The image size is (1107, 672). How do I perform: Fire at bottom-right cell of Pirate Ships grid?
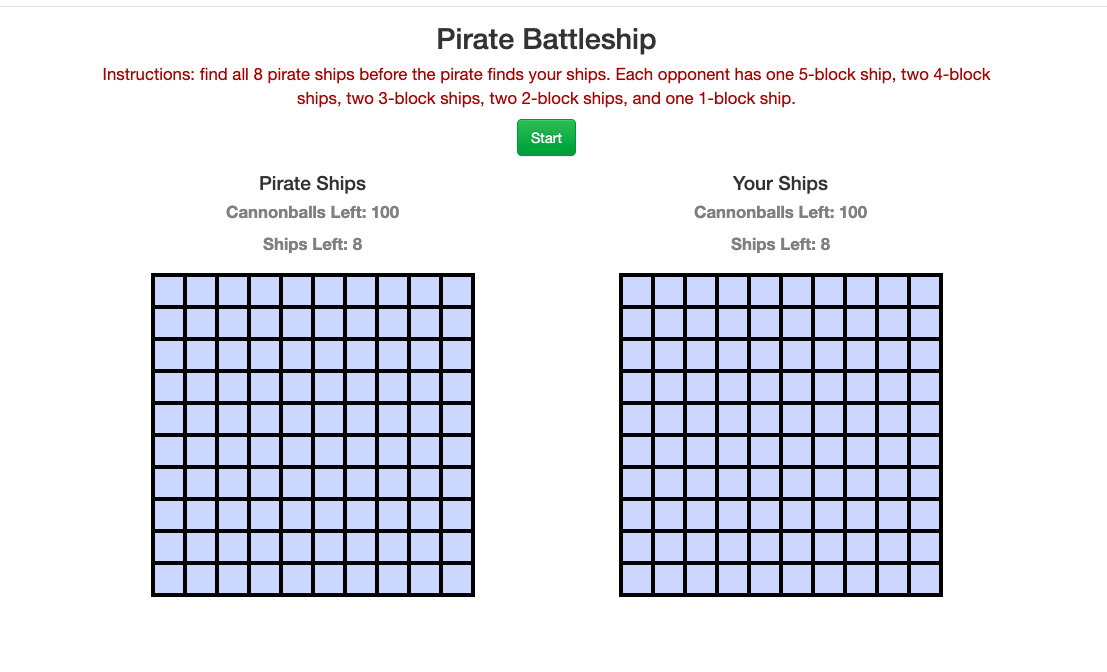[457, 579]
